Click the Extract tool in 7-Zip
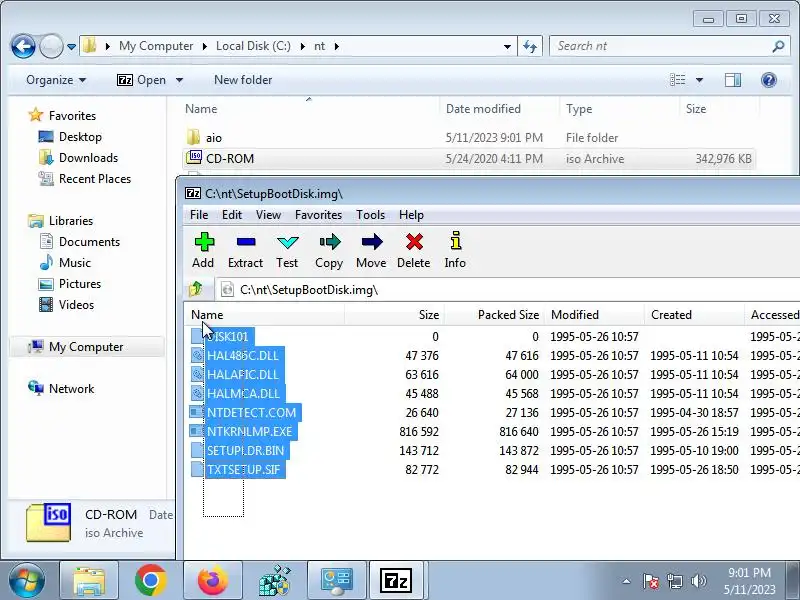Viewport: 800px width, 600px height. click(245, 251)
